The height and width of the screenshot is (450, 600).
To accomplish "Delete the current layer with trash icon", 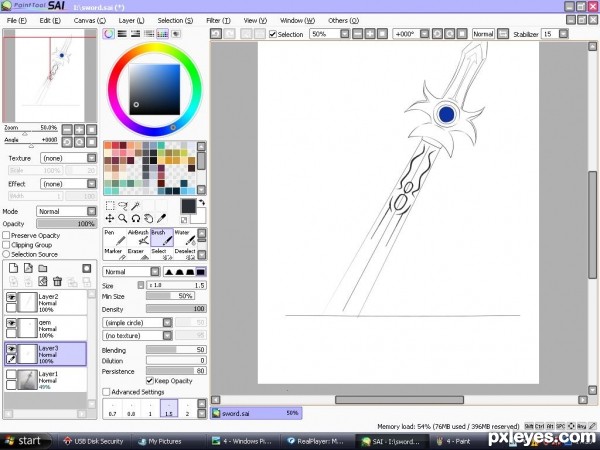I will point(57,282).
